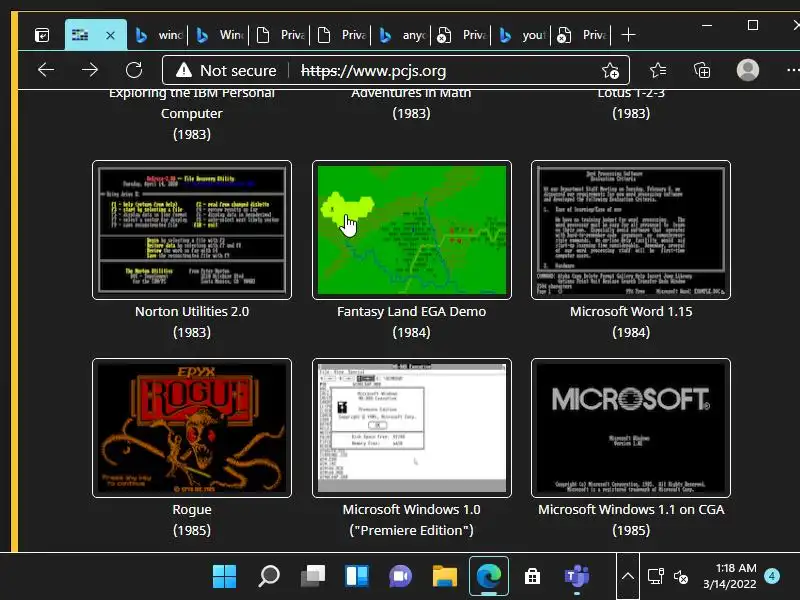Minimize the Edge browser window

[x=707, y=25]
